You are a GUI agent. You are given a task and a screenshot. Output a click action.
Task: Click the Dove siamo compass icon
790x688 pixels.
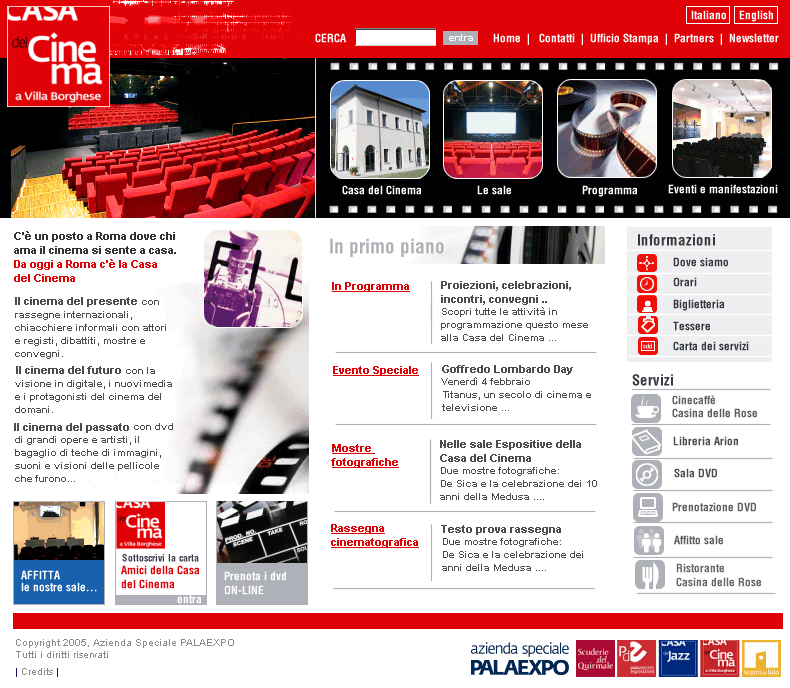pyautogui.click(x=647, y=263)
